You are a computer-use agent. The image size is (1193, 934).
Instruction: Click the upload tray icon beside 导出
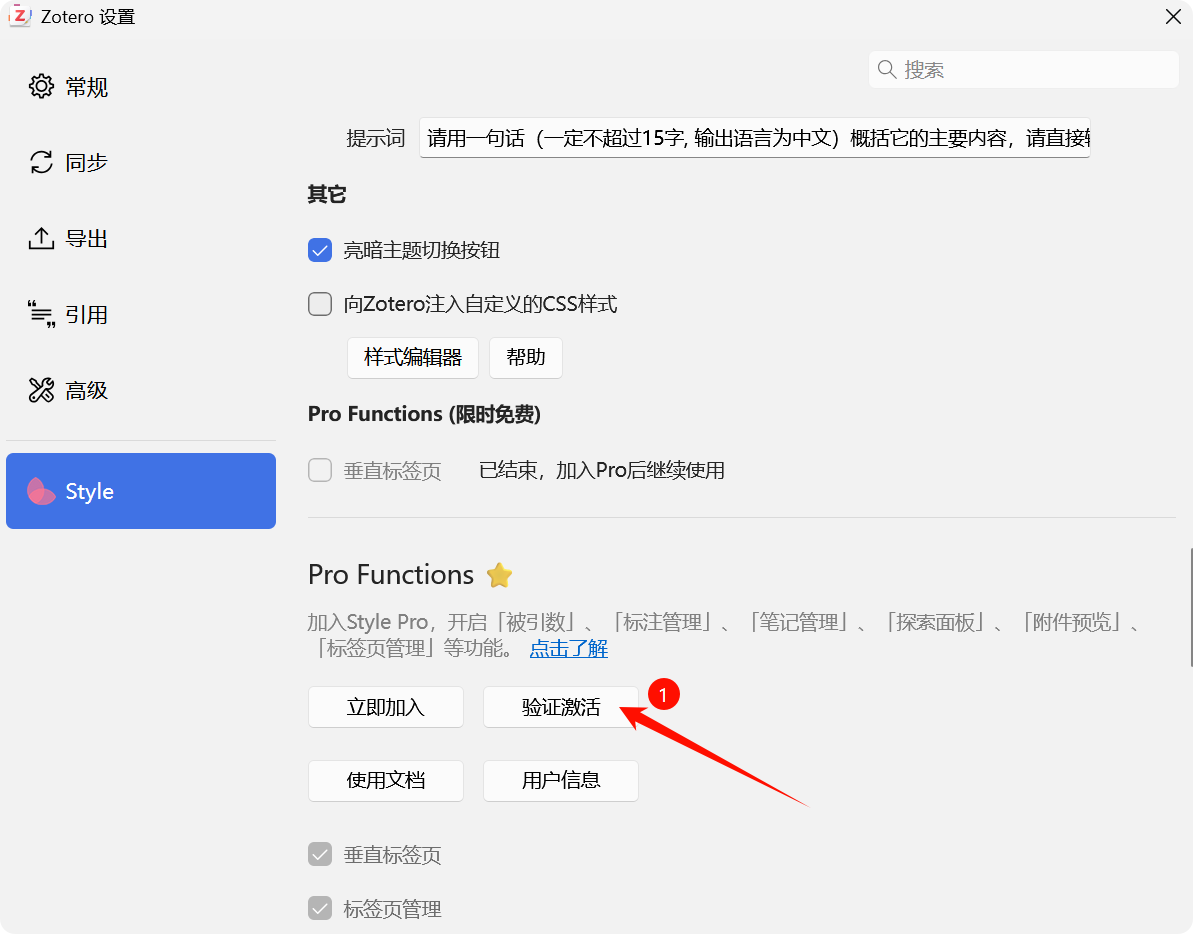pos(41,238)
